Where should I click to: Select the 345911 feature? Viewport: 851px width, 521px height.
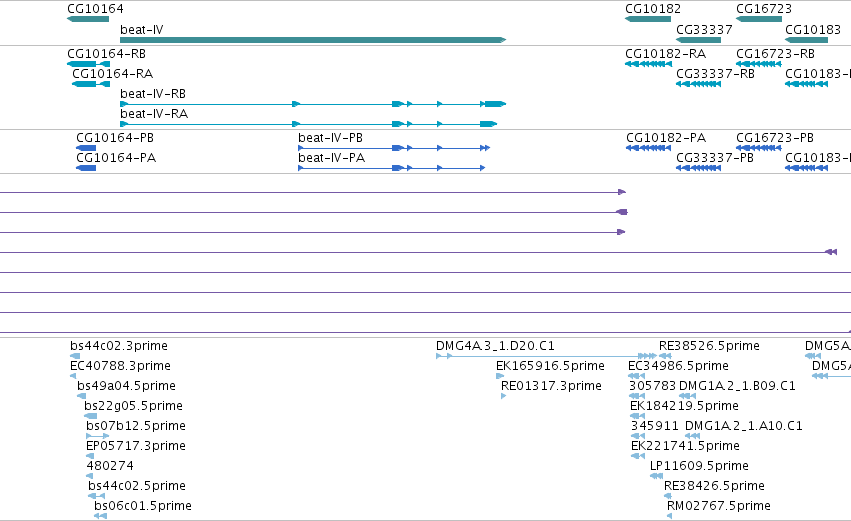638,436
